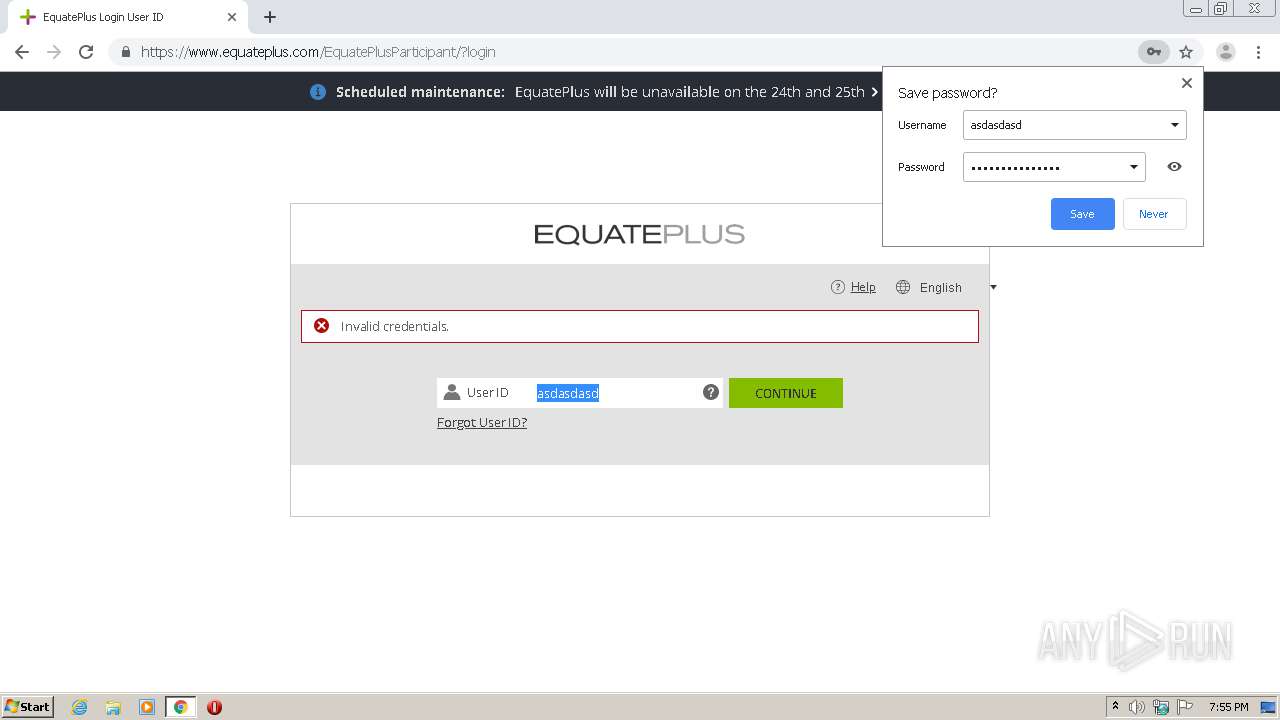Click Save in the password popup

click(x=1082, y=214)
